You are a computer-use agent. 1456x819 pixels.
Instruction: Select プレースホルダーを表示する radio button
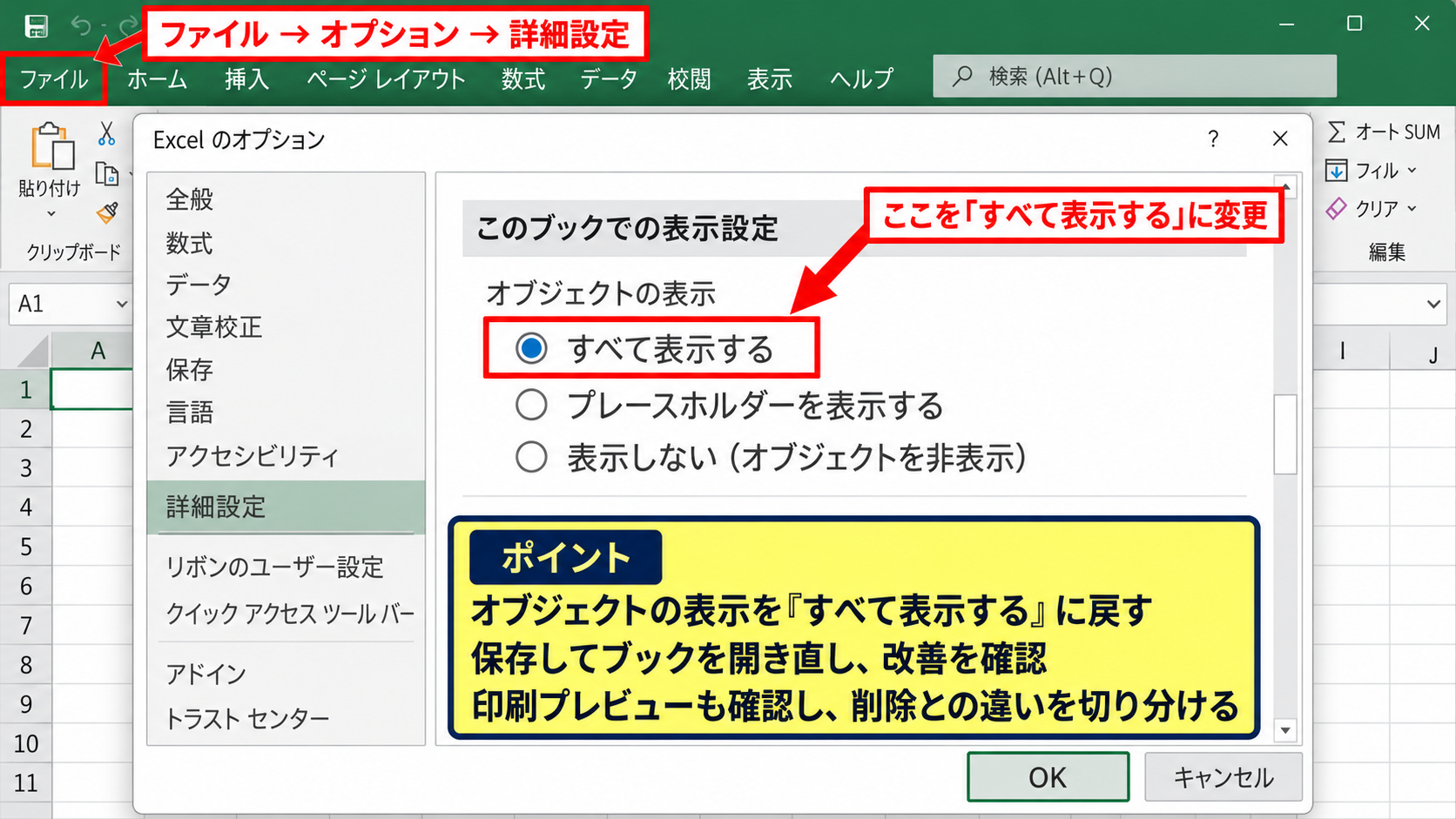pos(531,405)
